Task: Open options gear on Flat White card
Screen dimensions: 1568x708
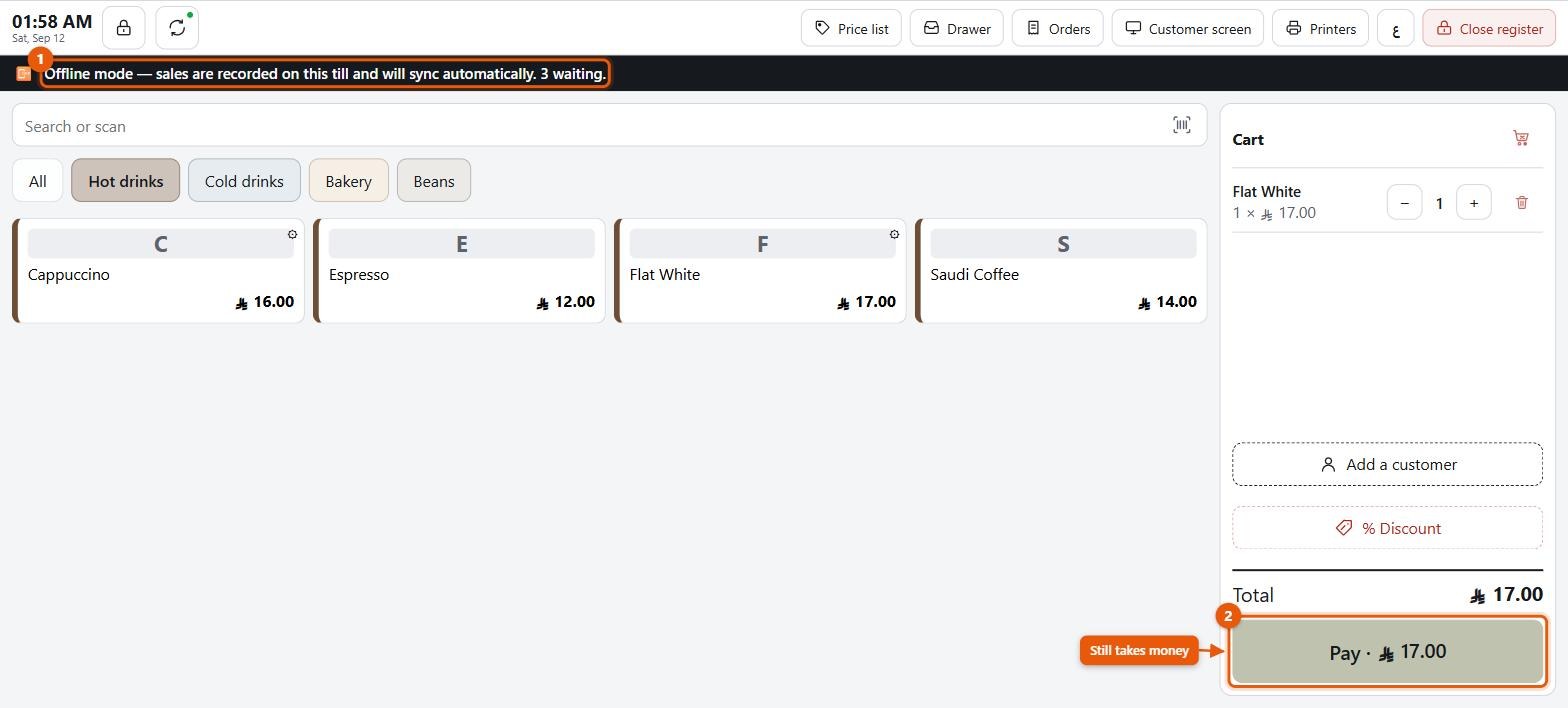Action: pyautogui.click(x=894, y=234)
